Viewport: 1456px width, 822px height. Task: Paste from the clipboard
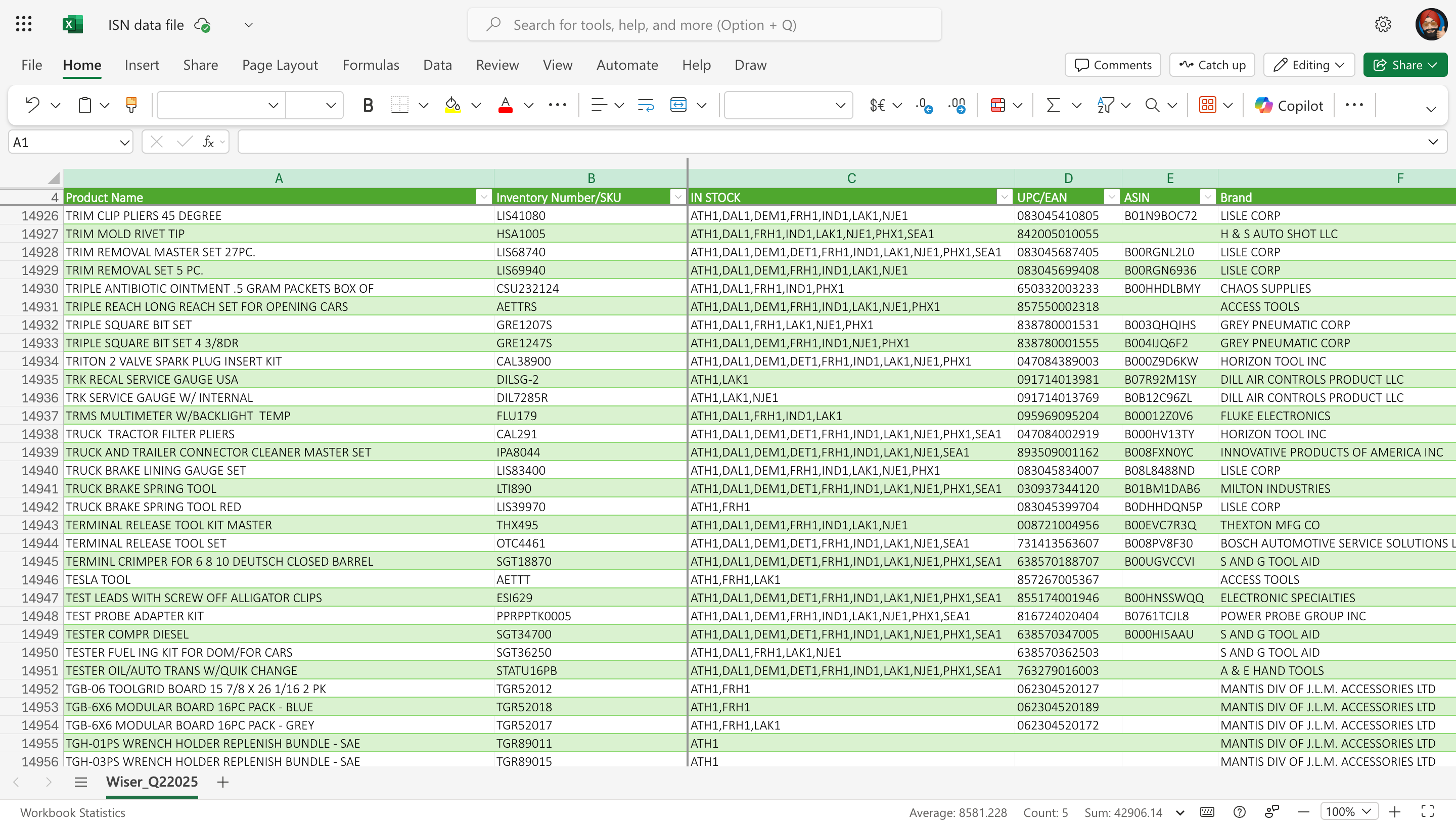tap(85, 105)
